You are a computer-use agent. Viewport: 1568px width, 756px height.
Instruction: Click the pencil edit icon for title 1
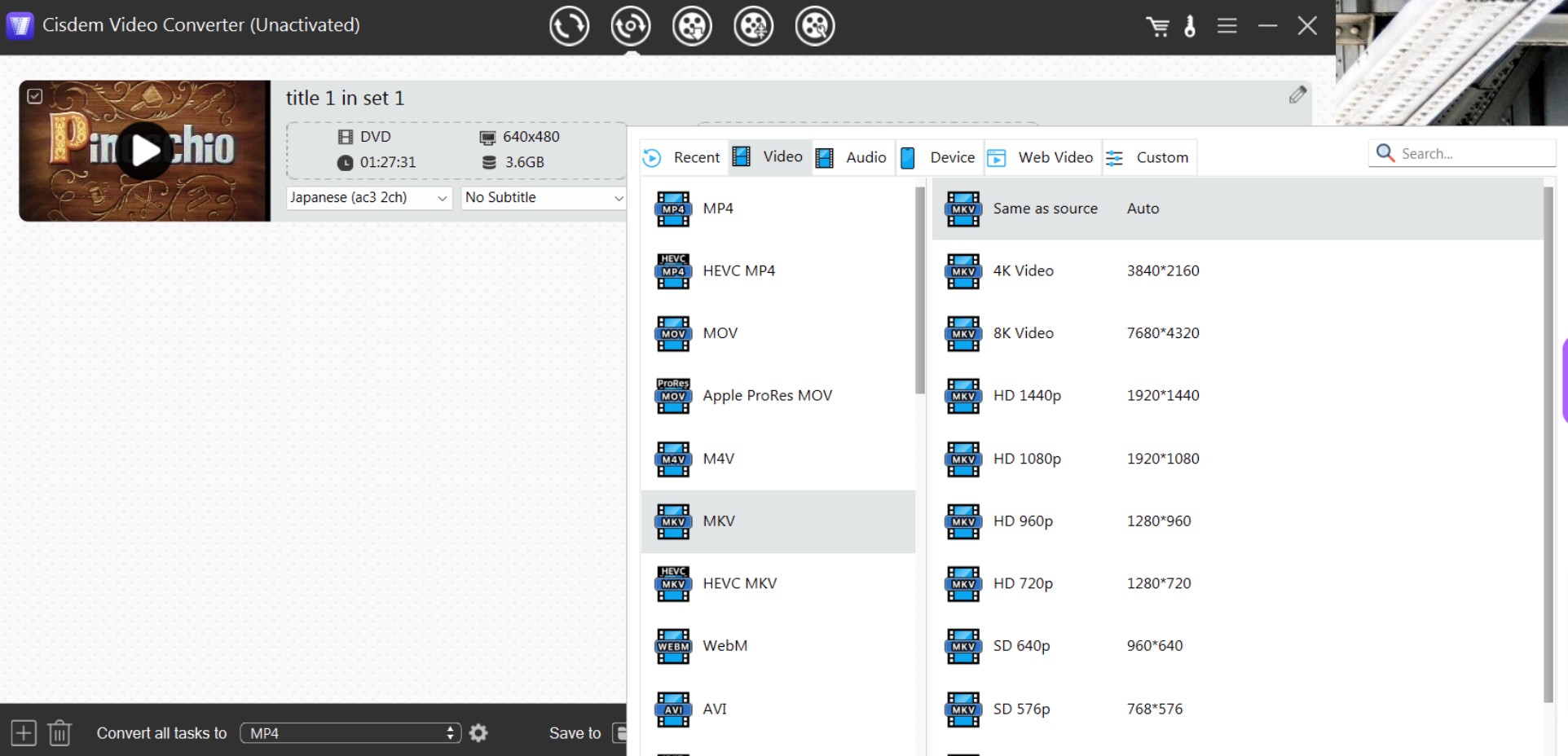coord(1297,95)
